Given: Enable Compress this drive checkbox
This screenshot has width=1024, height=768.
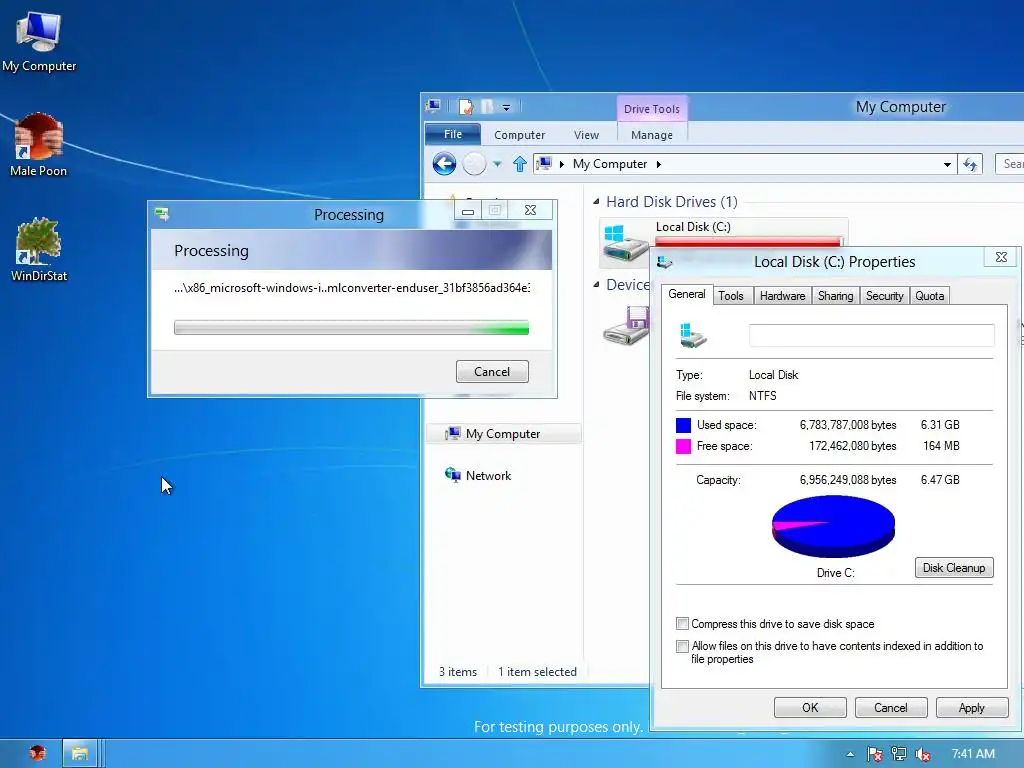Looking at the screenshot, I should 682,623.
